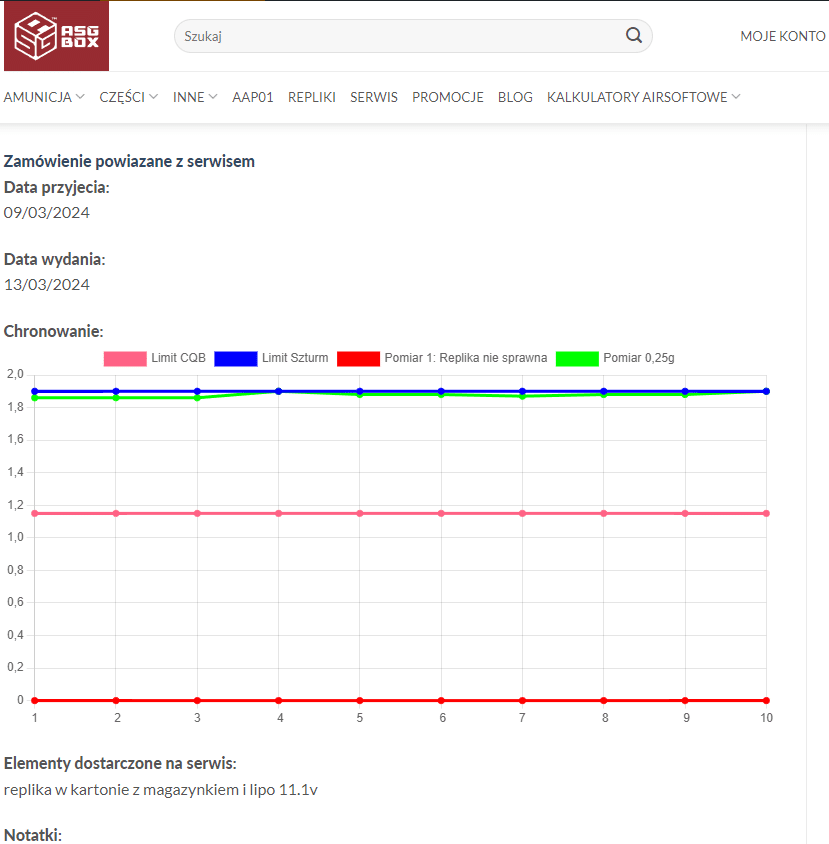Click the ASG BOX logo
Image resolution: width=829 pixels, height=844 pixels.
coord(56,36)
